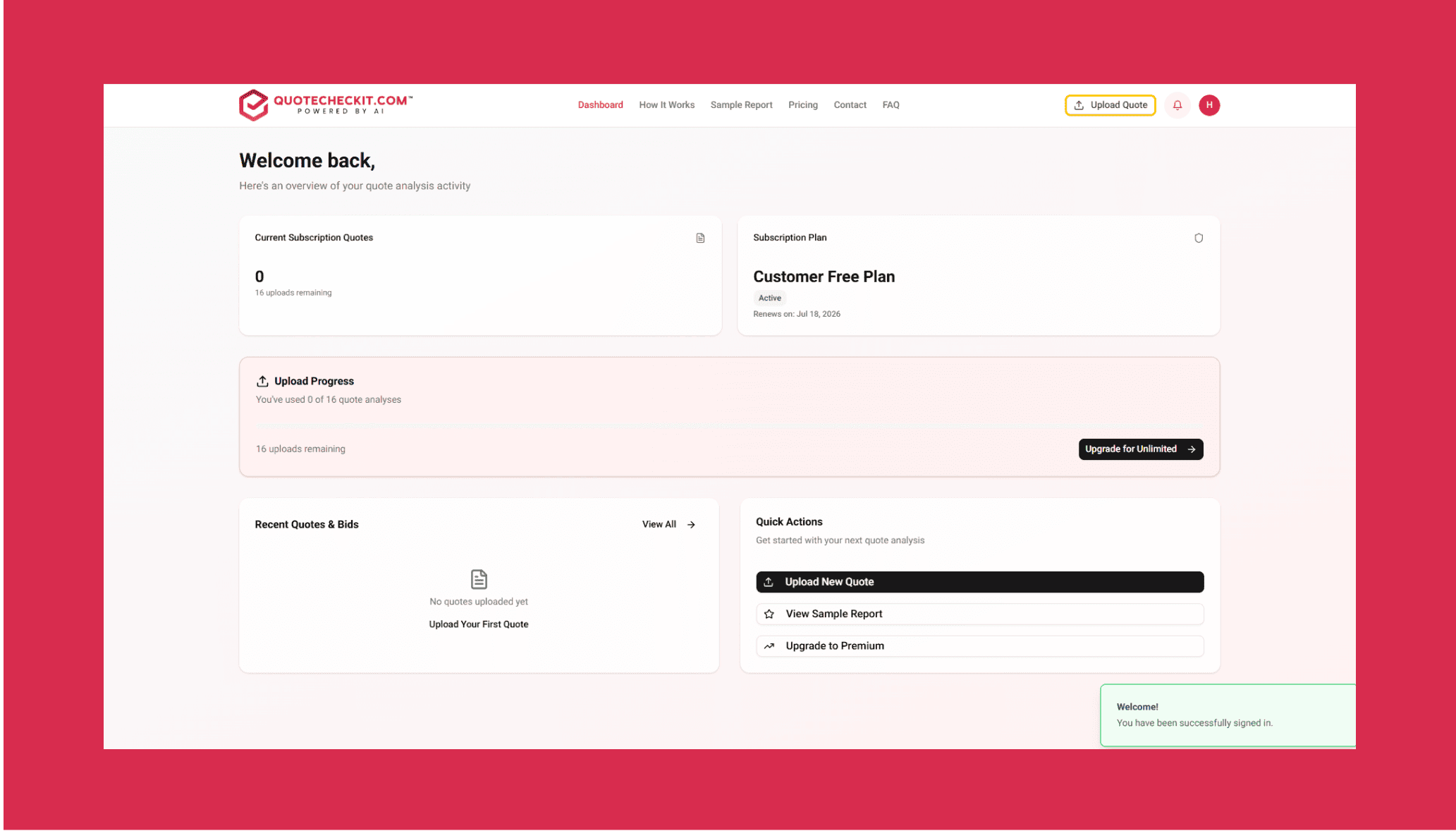Click the Quick Actions heading
This screenshot has height=831, width=1456.
(789, 522)
